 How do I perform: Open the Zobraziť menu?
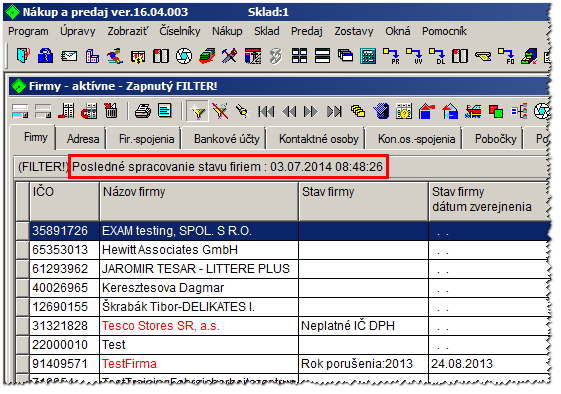pyautogui.click(x=127, y=31)
